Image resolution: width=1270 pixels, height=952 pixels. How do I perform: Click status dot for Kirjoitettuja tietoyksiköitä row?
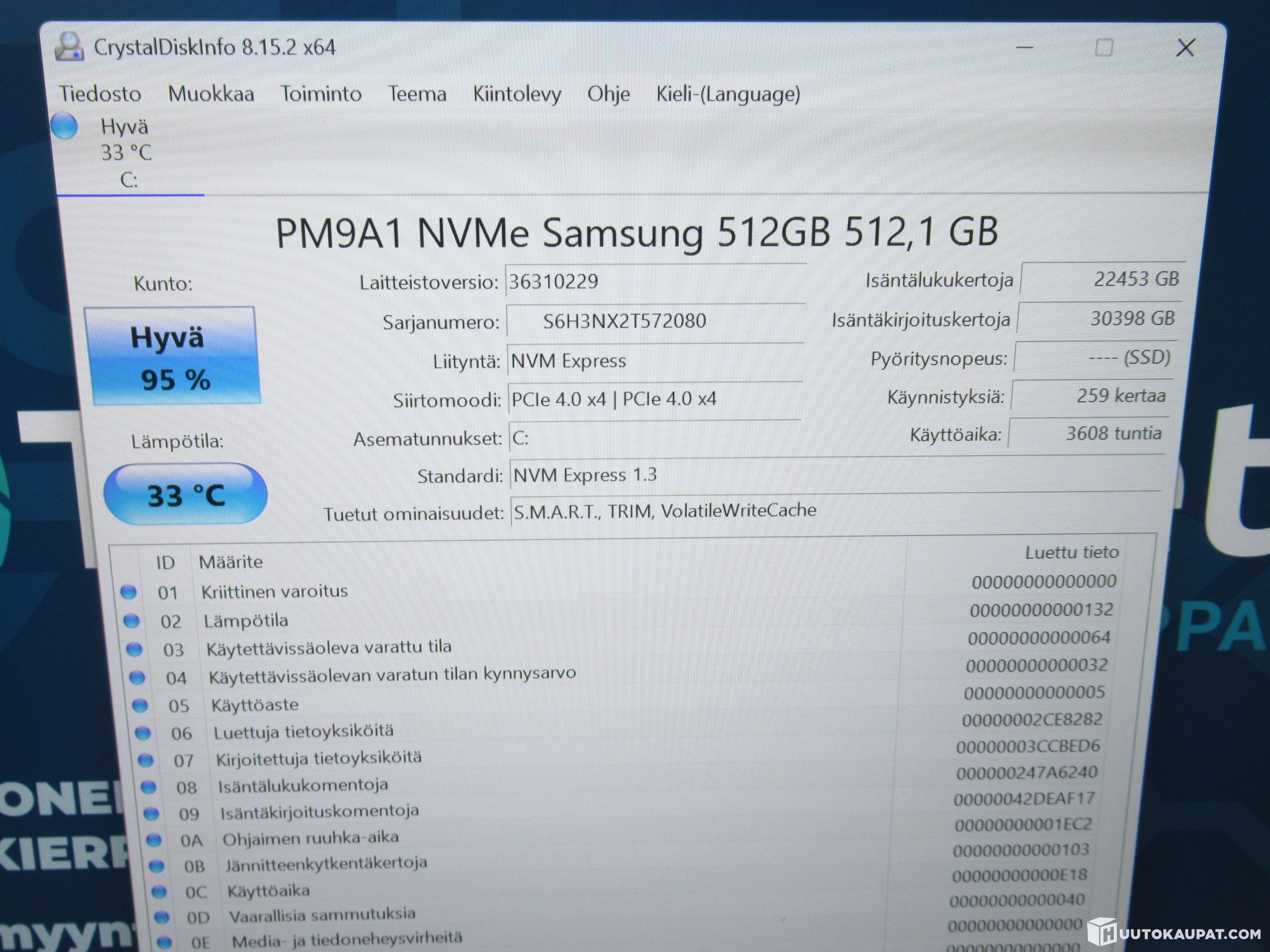145,759
